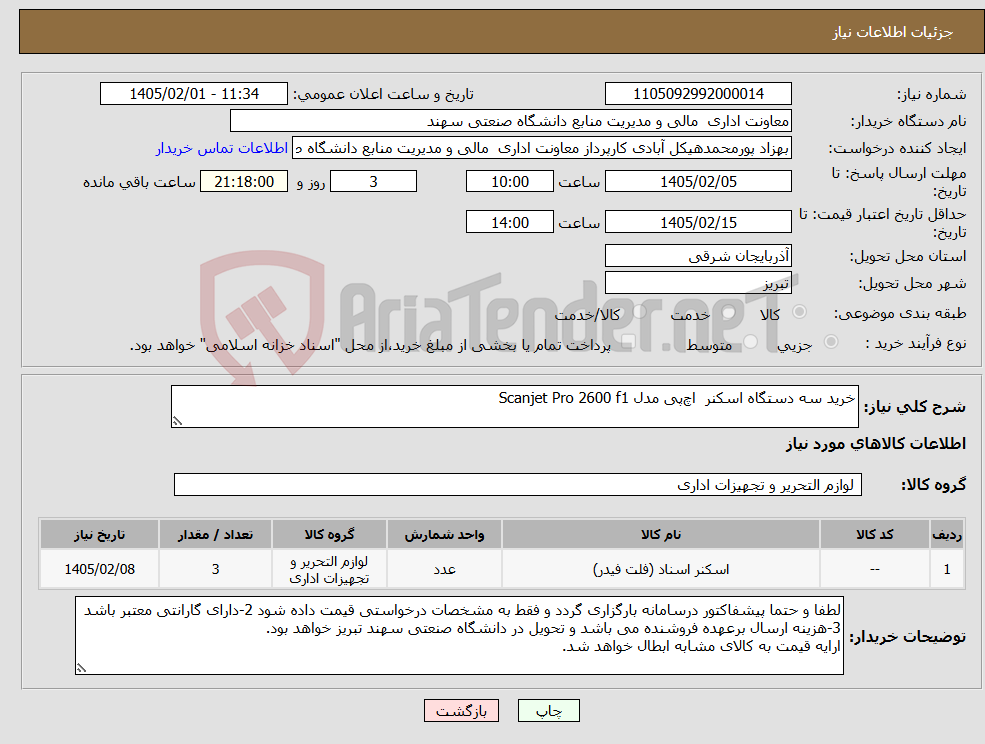Click the general description text area
This screenshot has width=985, height=744.
[514, 407]
